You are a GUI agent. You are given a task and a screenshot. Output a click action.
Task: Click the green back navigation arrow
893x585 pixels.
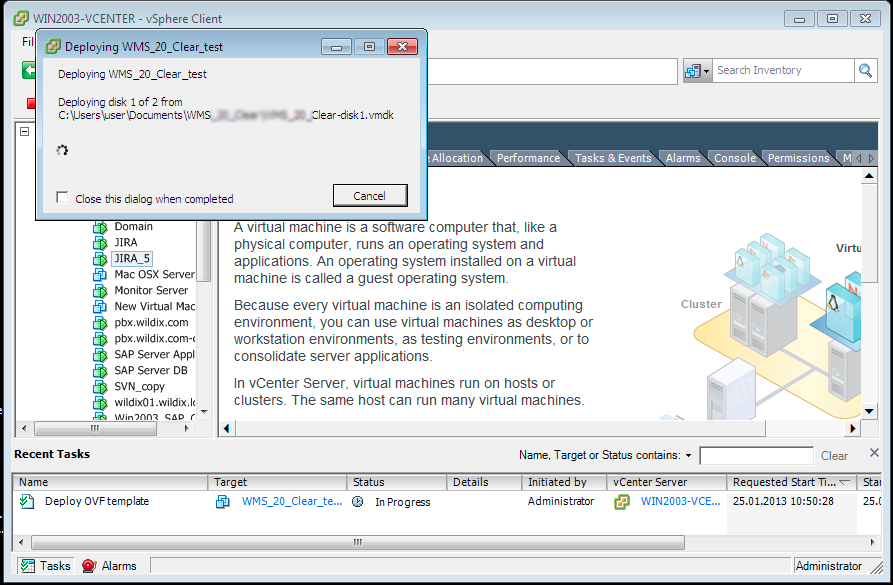(x=28, y=71)
